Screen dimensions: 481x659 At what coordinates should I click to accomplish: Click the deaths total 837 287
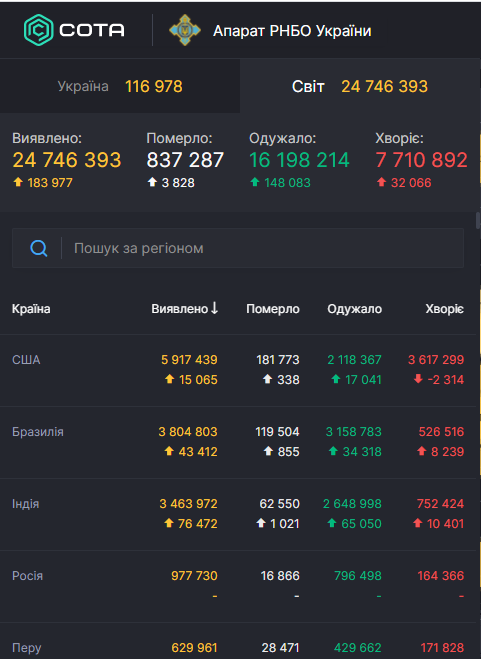(185, 160)
